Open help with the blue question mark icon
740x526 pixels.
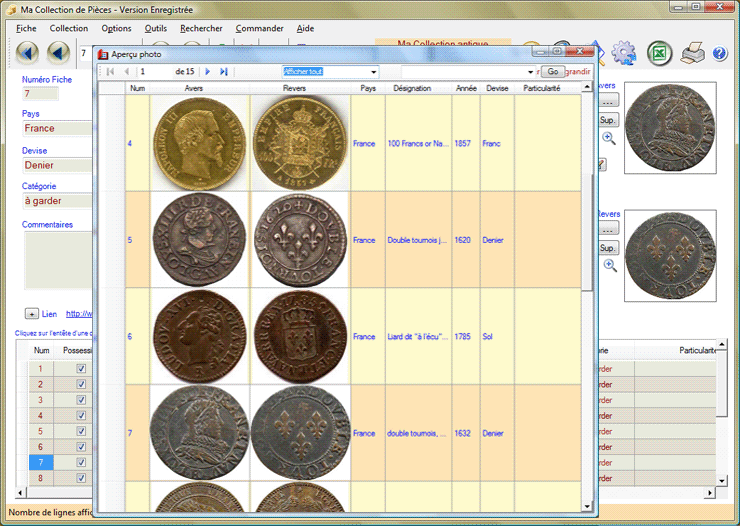tap(720, 53)
